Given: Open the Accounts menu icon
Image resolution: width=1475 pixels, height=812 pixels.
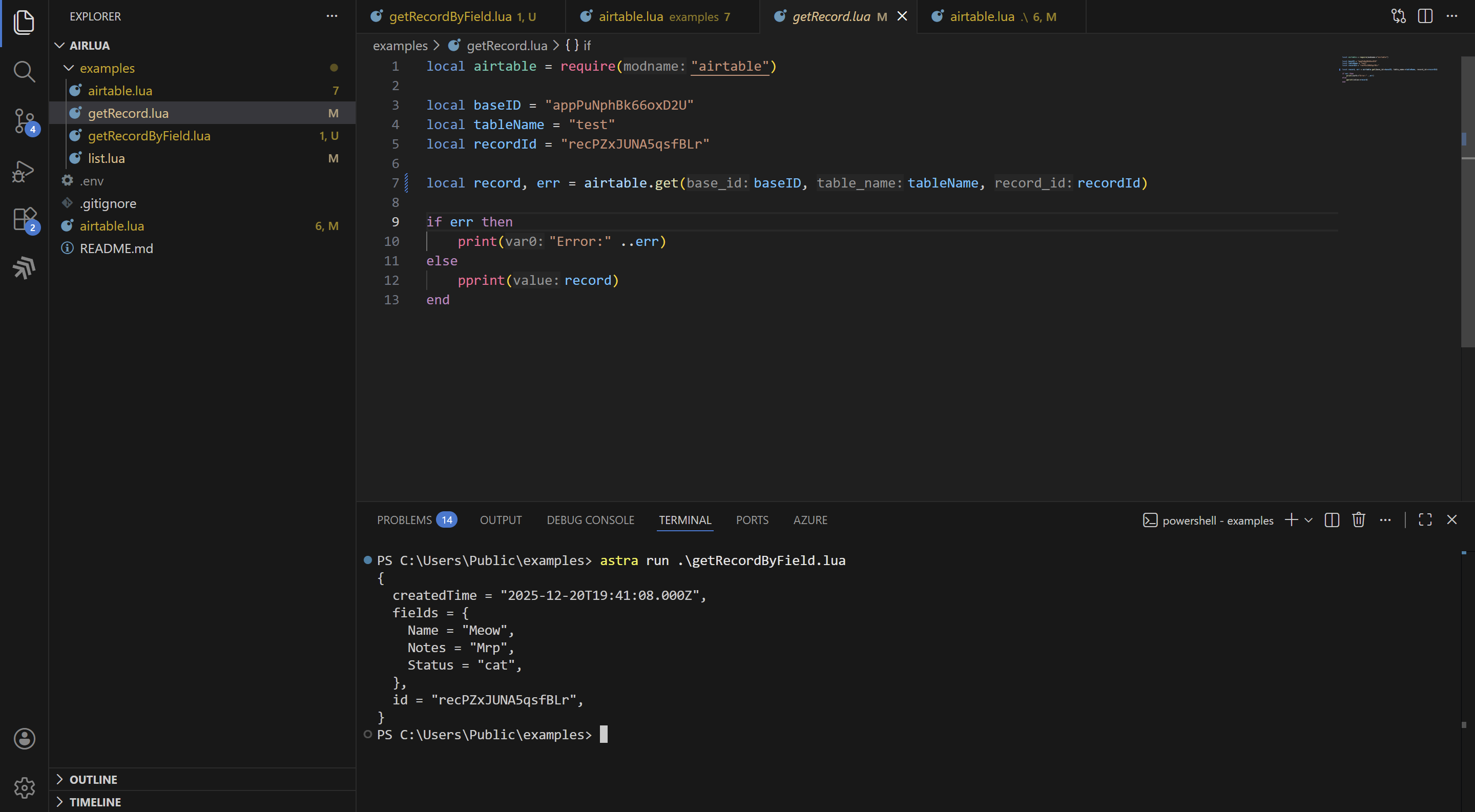Looking at the screenshot, I should 24,738.
